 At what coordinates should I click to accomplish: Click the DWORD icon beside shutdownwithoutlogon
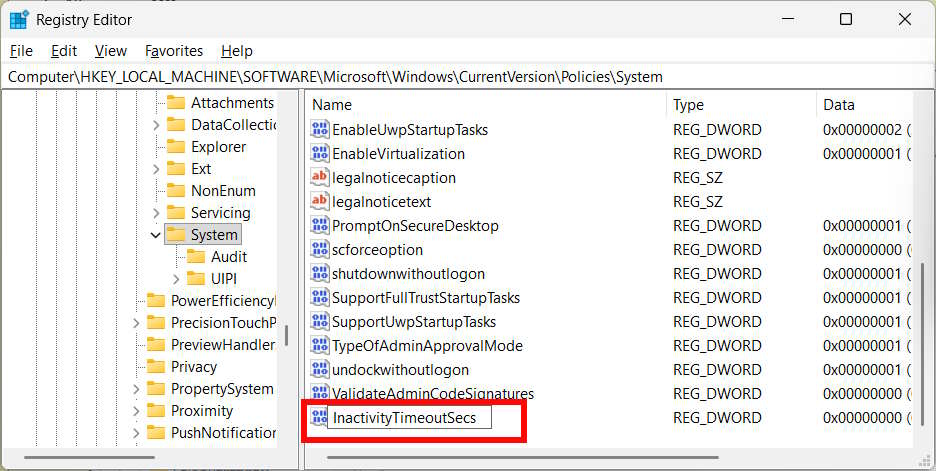tap(320, 273)
